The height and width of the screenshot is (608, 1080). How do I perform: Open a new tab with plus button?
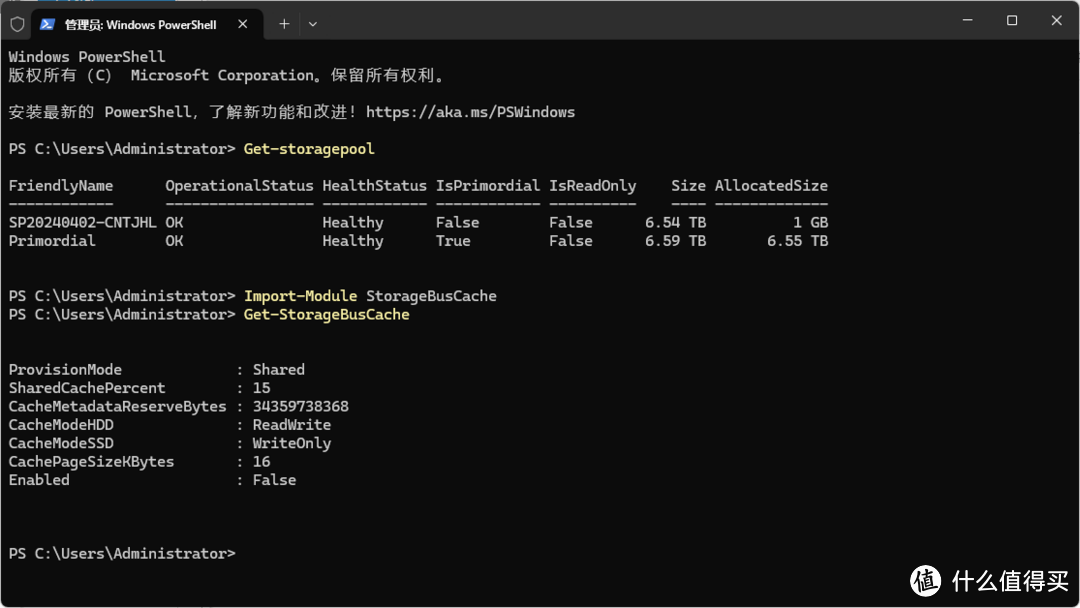tap(284, 24)
